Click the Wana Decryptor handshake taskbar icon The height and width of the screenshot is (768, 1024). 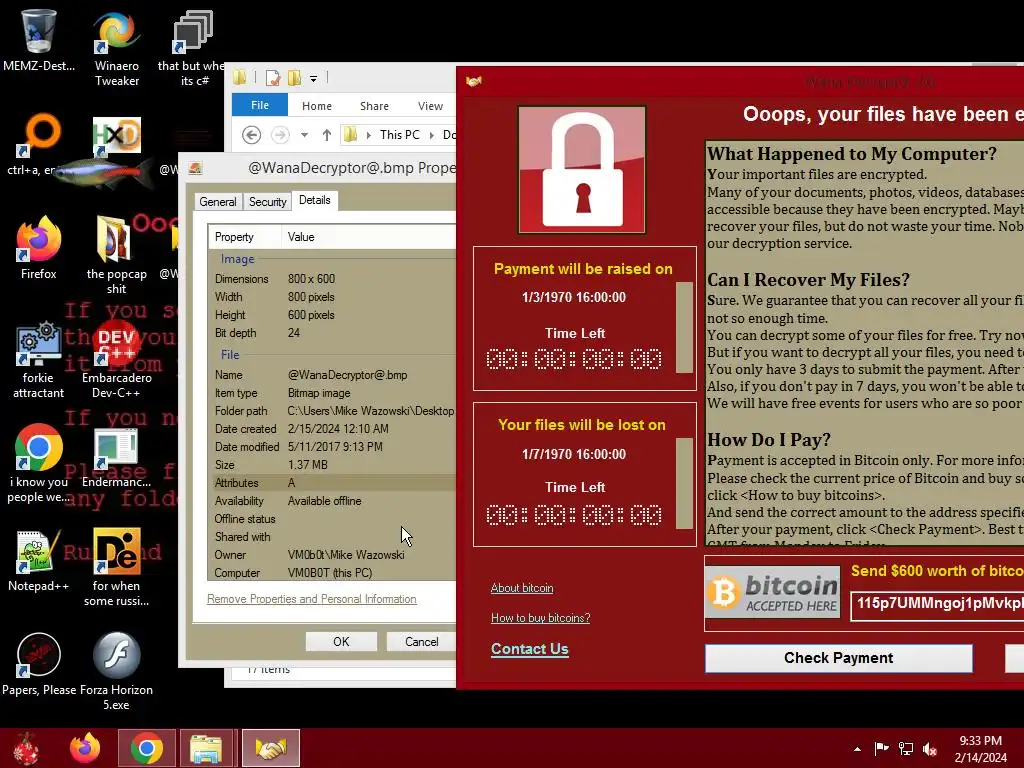[270, 748]
